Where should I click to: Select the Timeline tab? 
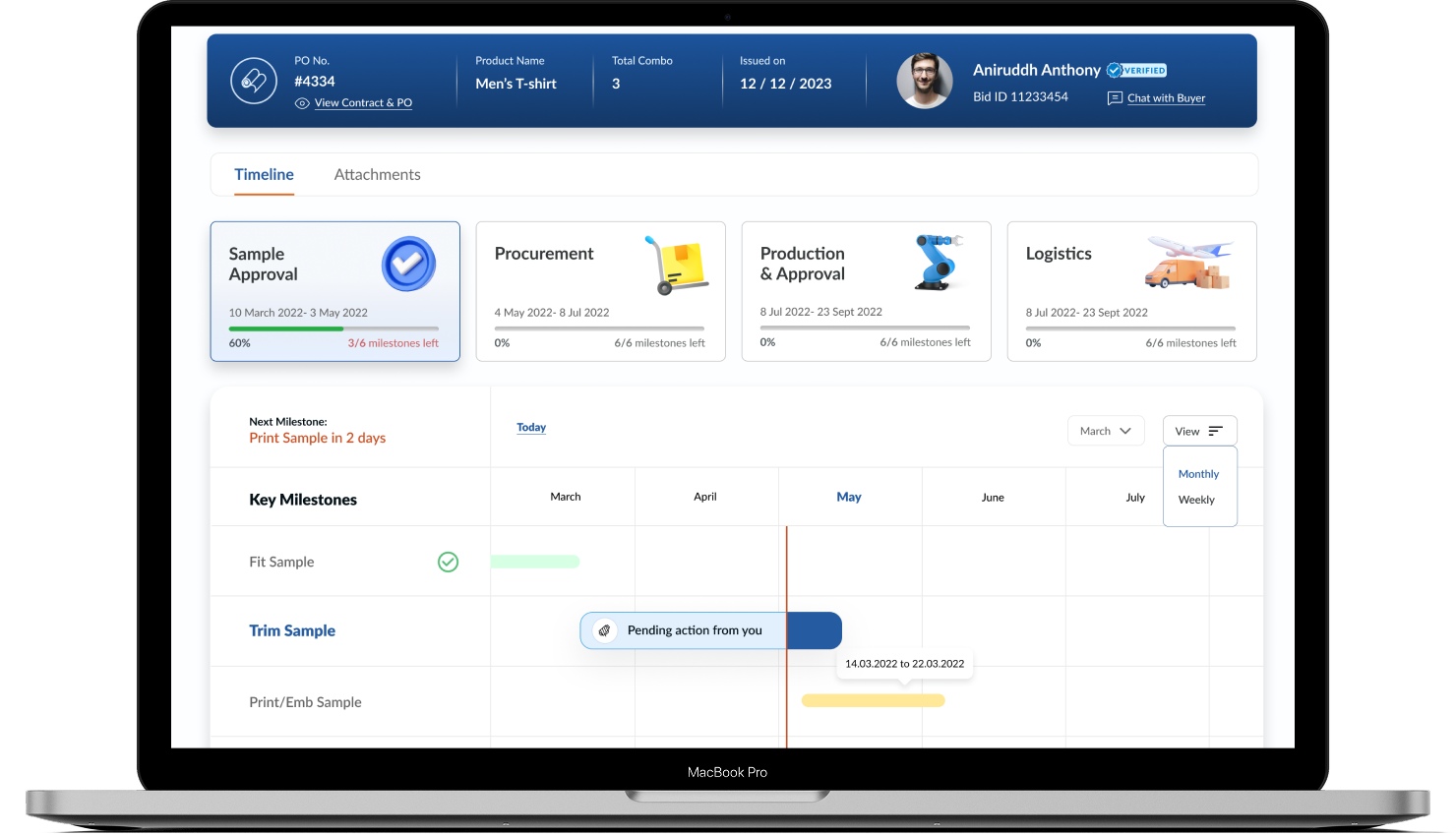[264, 174]
